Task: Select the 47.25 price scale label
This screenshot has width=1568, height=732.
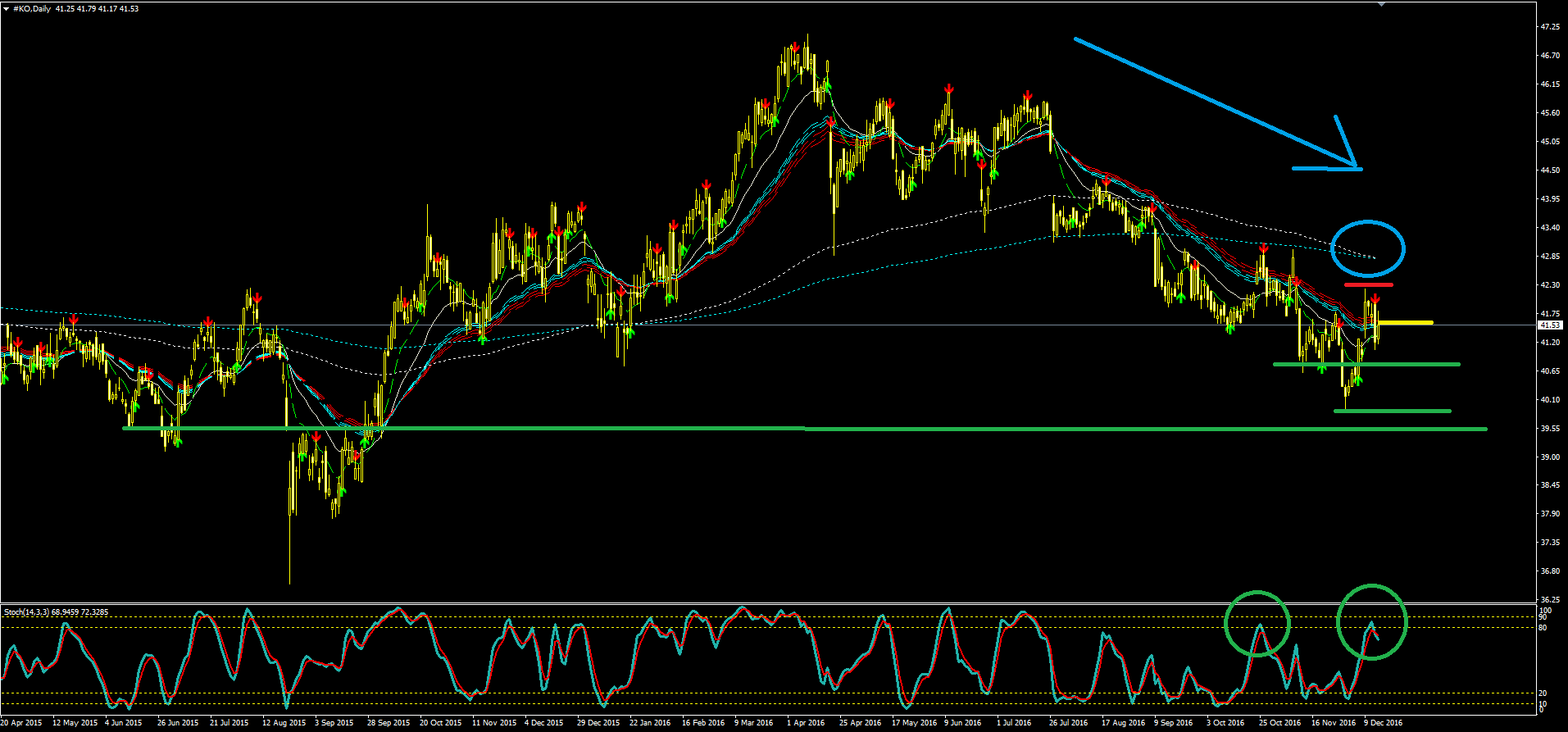Action: tap(1550, 27)
